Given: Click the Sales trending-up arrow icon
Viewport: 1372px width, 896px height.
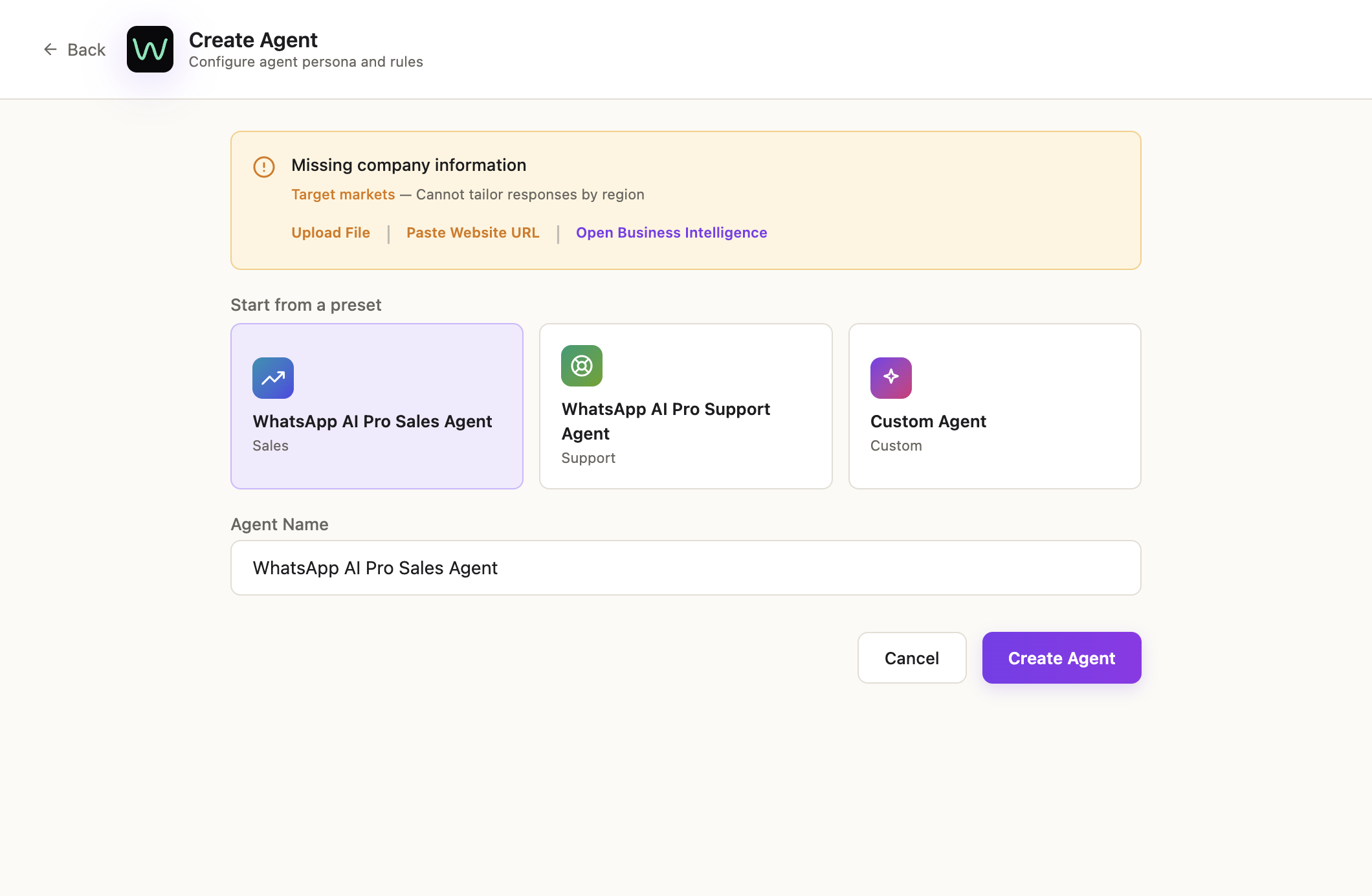Looking at the screenshot, I should tap(273, 378).
